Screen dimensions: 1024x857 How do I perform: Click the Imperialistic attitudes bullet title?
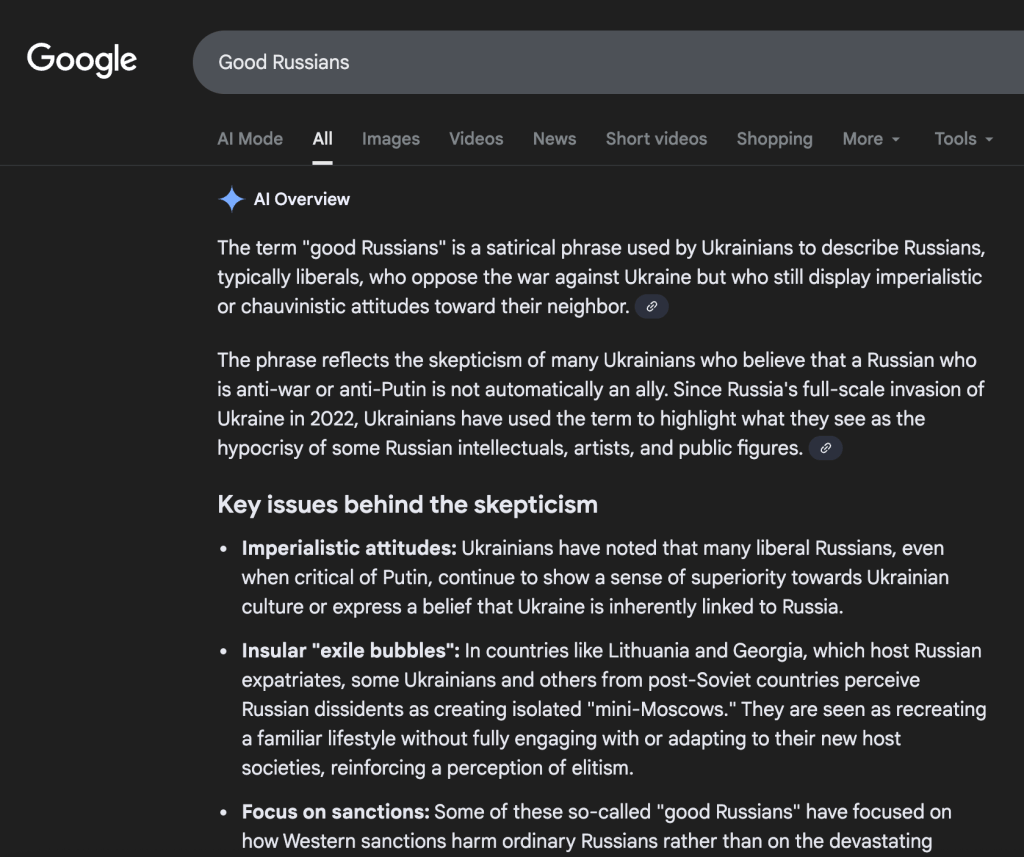click(x=349, y=548)
